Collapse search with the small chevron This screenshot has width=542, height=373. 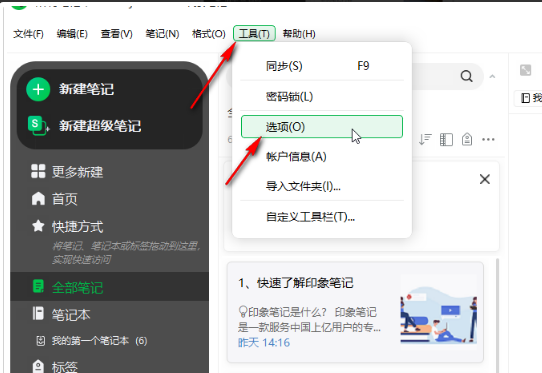(493, 76)
